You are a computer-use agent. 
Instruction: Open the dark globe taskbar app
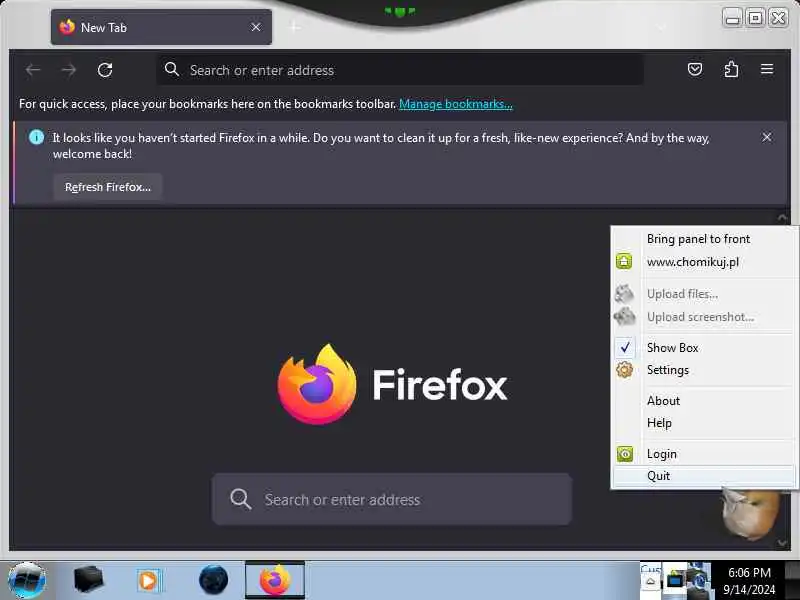(x=213, y=580)
